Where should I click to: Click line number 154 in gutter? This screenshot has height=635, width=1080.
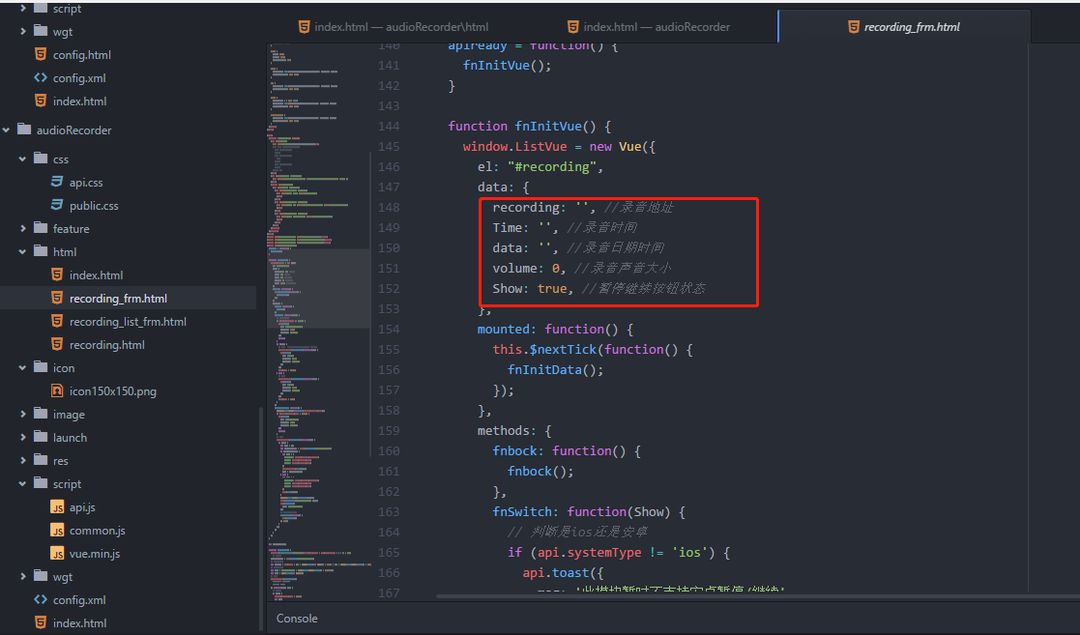point(388,329)
